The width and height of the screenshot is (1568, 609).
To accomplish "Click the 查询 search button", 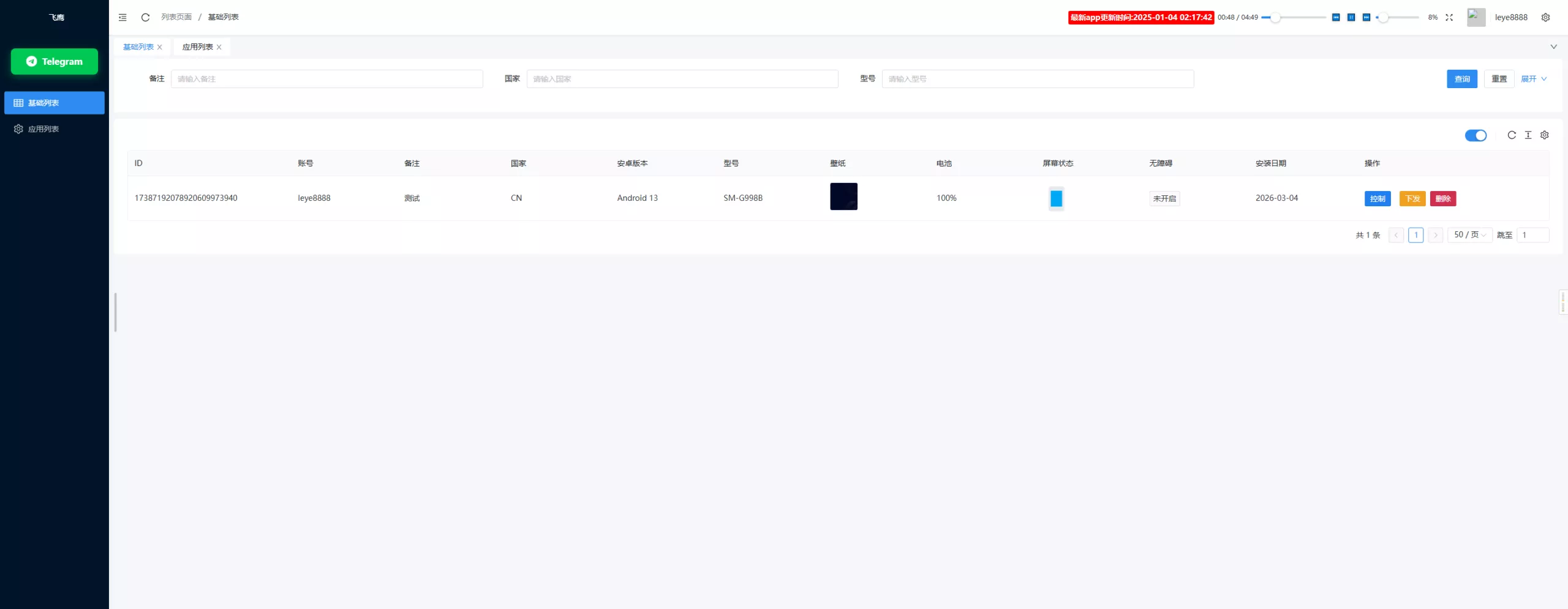I will coord(1462,79).
